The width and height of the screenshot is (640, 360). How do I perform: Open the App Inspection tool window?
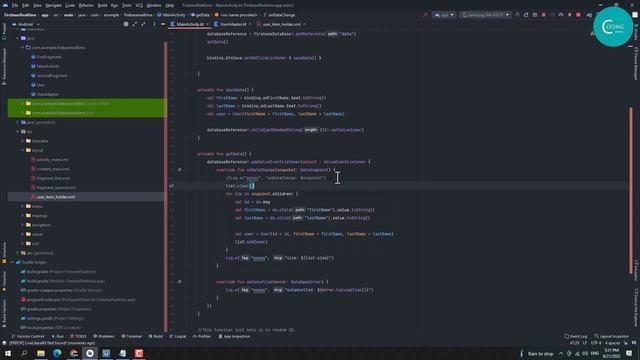coord(234,336)
